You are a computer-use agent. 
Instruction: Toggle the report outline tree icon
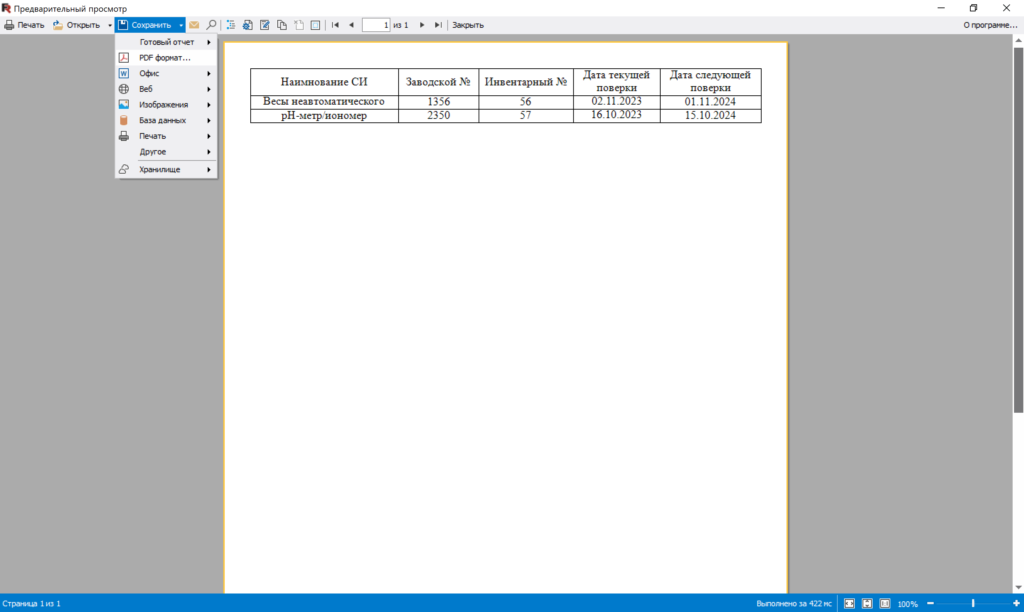[x=231, y=25]
